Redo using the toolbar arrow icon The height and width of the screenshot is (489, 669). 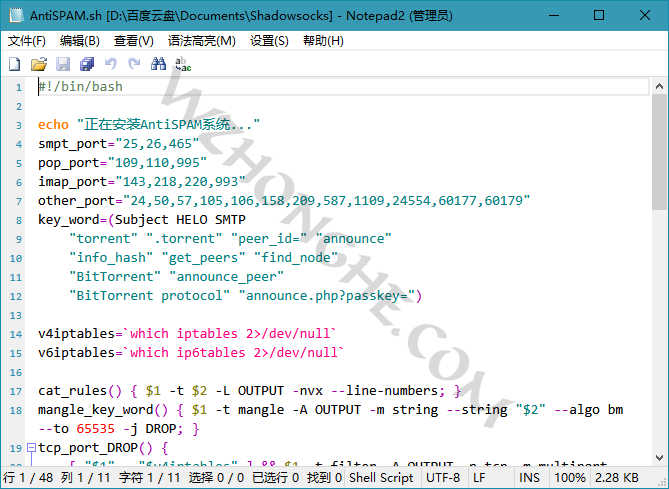pos(134,64)
